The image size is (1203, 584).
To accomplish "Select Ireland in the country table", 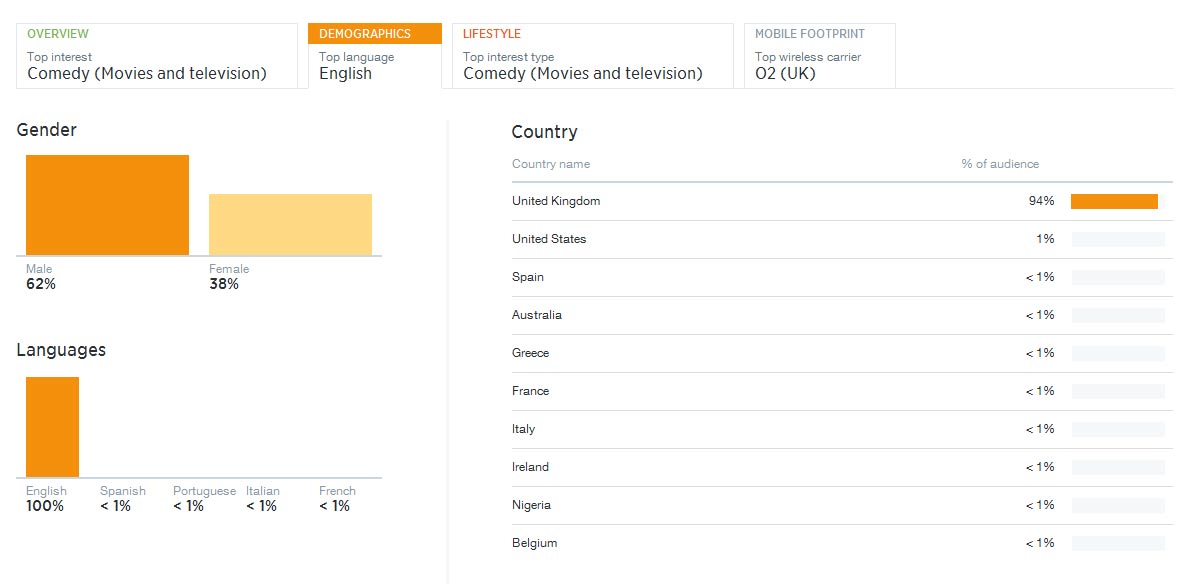I will pyautogui.click(x=530, y=467).
